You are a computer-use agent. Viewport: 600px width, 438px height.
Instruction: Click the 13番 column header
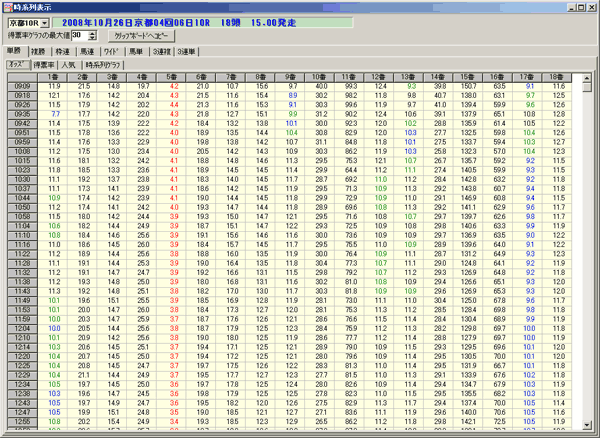pos(409,77)
